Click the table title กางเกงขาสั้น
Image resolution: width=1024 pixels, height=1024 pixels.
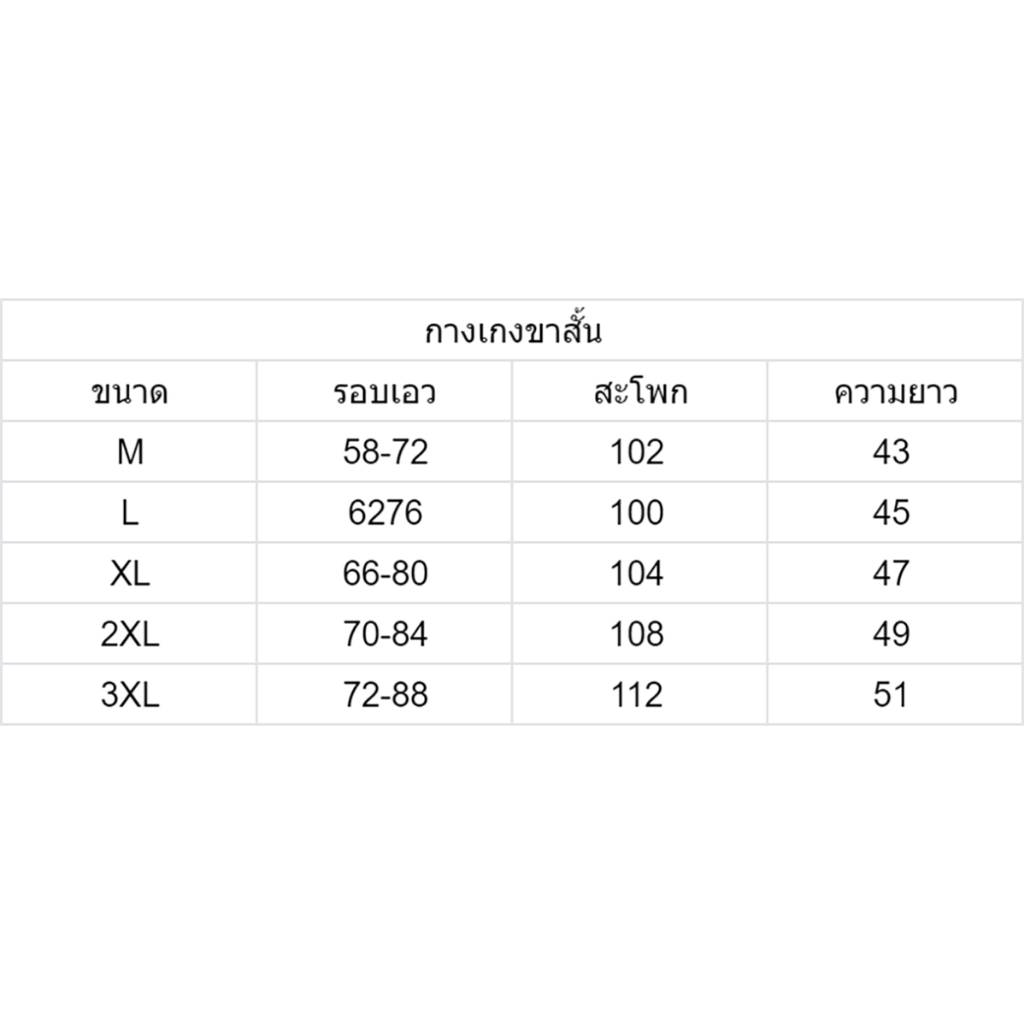coord(513,330)
